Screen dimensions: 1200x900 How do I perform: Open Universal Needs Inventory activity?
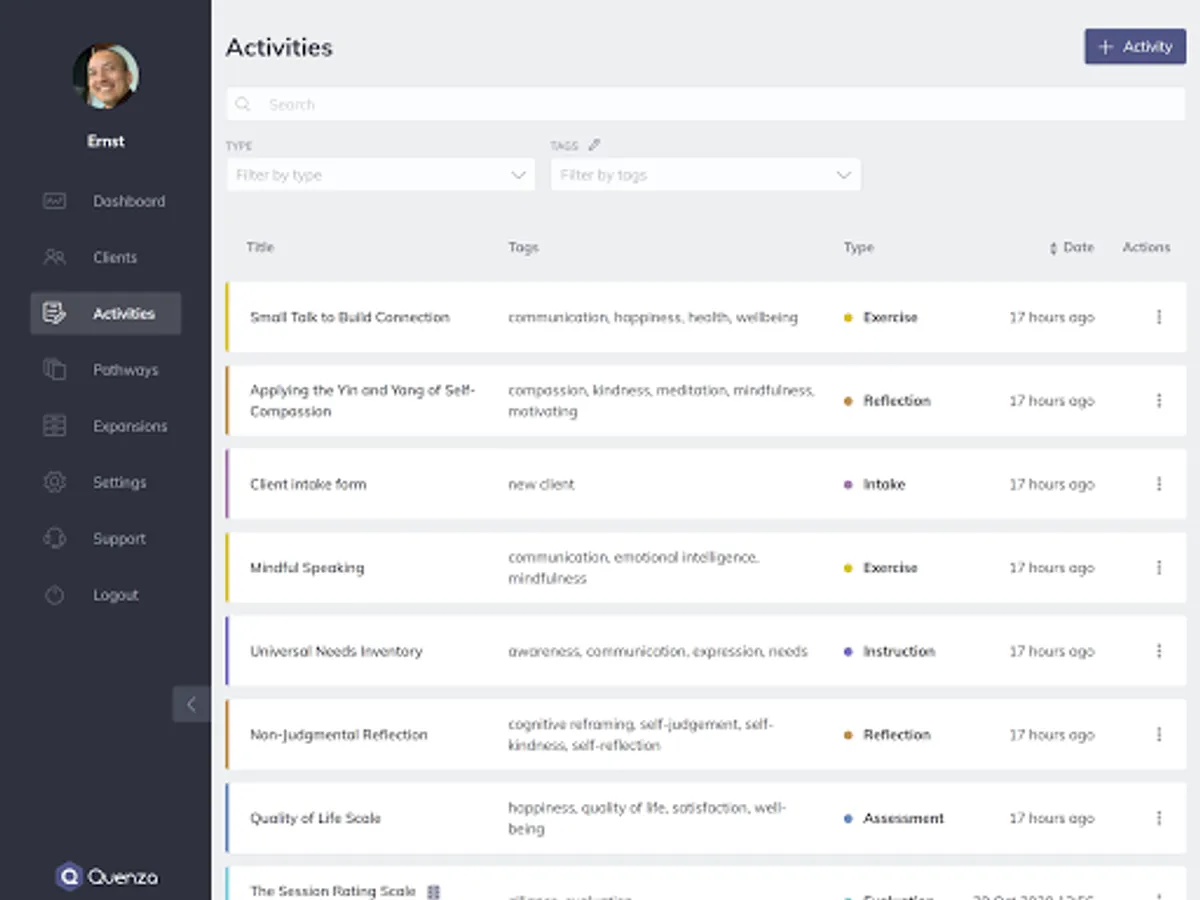336,651
